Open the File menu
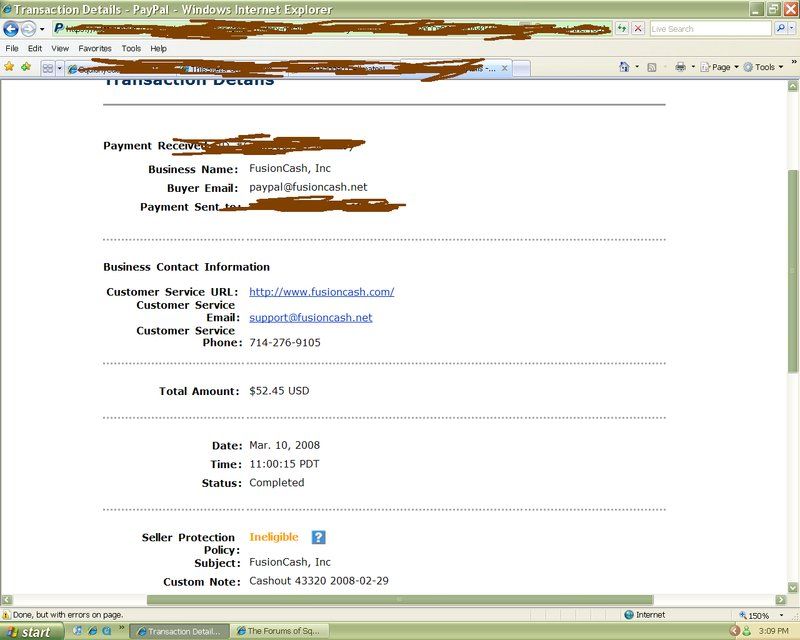 coord(12,48)
